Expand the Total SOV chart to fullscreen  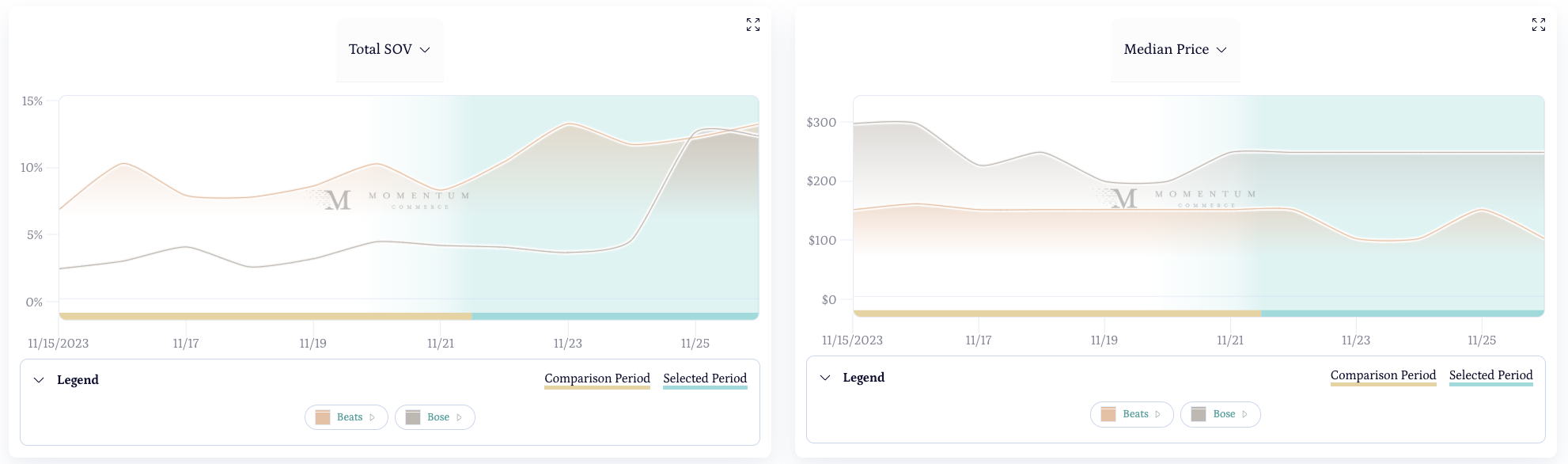pyautogui.click(x=753, y=25)
